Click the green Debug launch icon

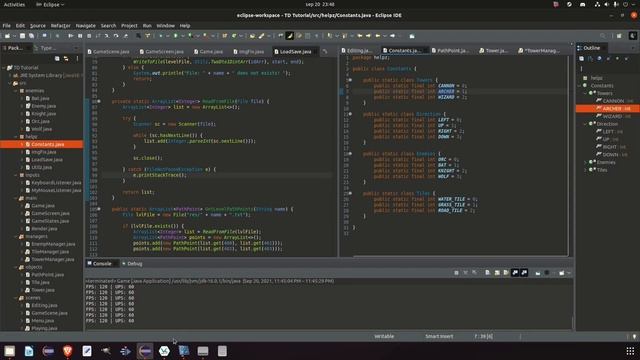pyautogui.click(x=160, y=36)
